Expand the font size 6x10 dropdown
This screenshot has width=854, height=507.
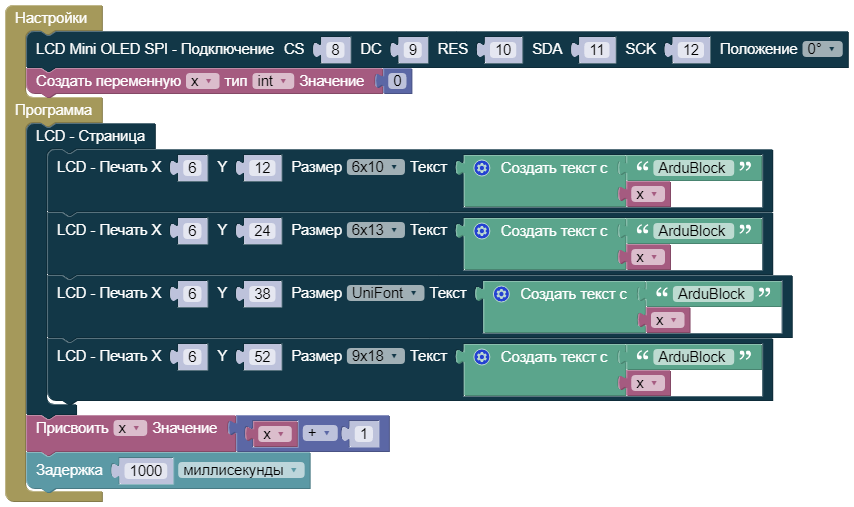coord(375,168)
